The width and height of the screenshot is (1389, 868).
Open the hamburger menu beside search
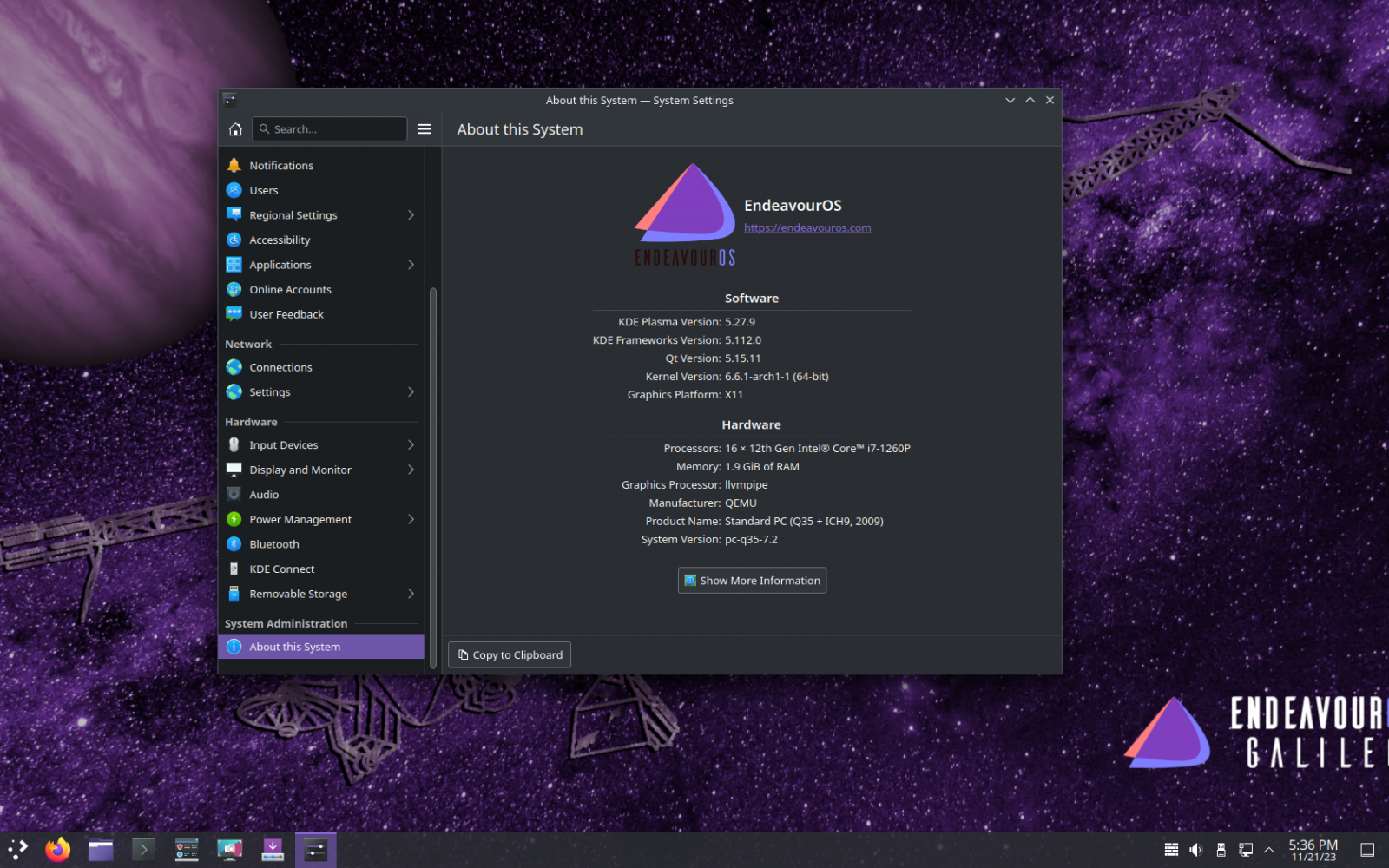click(424, 129)
